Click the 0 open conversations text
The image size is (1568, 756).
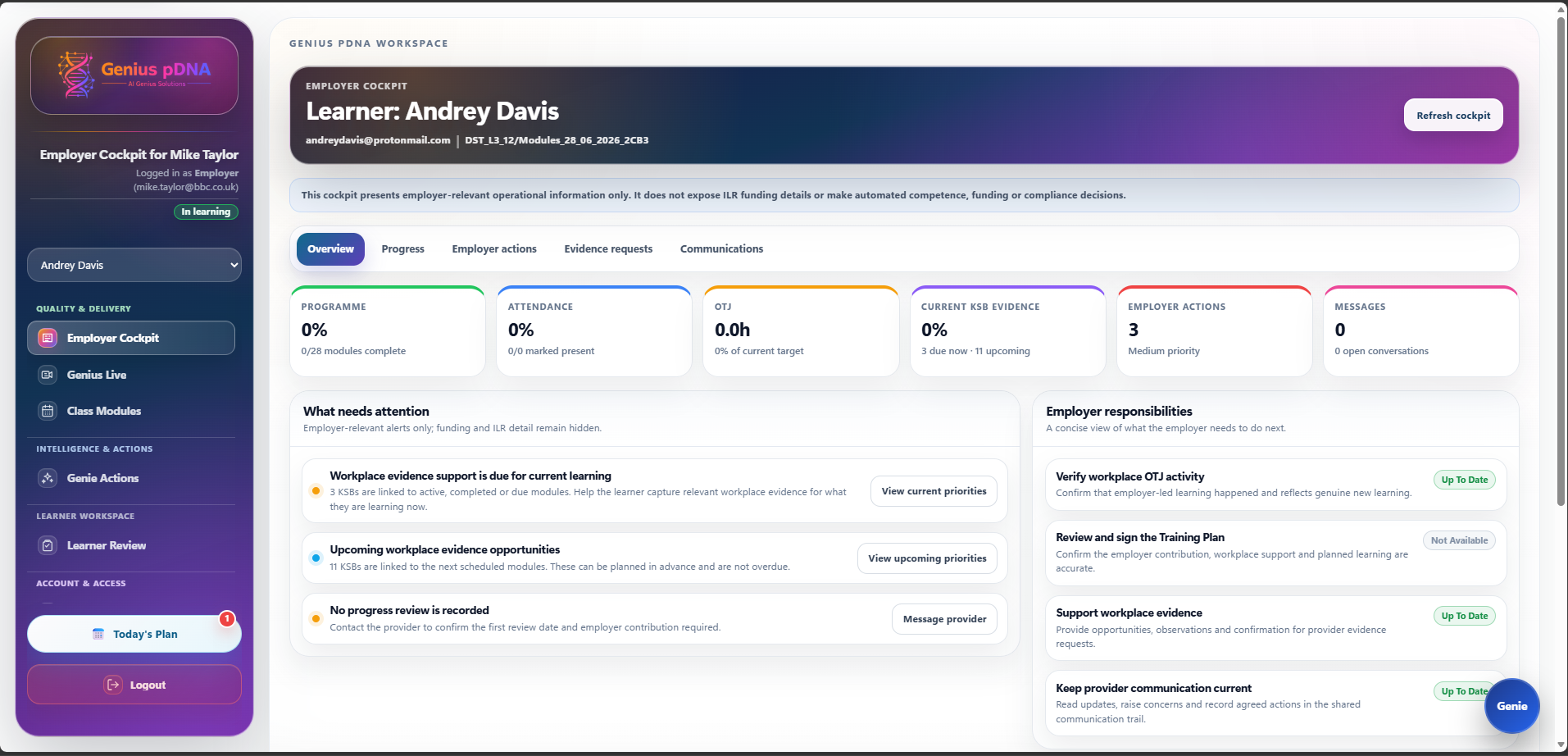pos(1381,351)
